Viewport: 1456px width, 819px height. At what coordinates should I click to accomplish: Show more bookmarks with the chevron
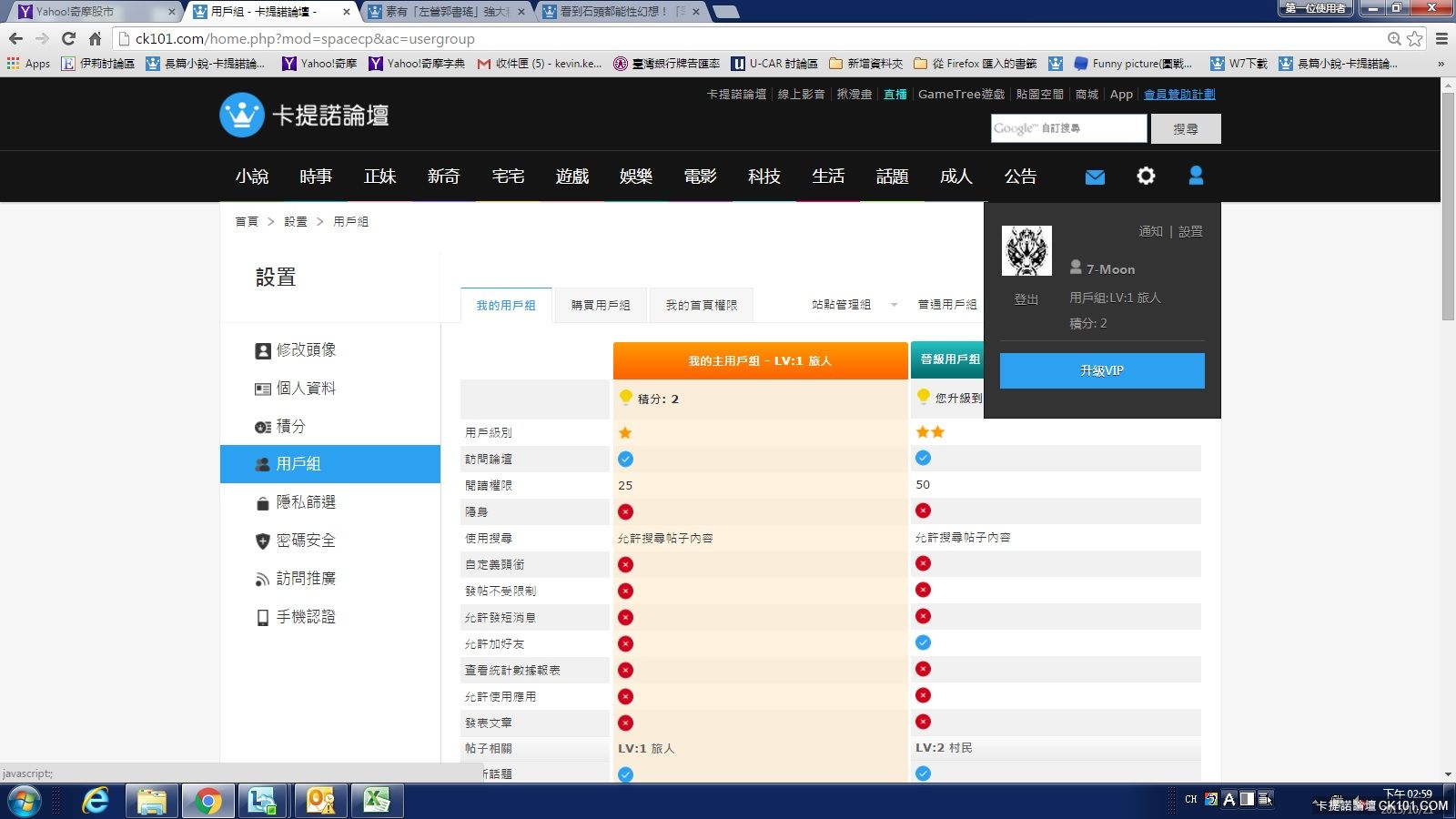coord(1441,64)
